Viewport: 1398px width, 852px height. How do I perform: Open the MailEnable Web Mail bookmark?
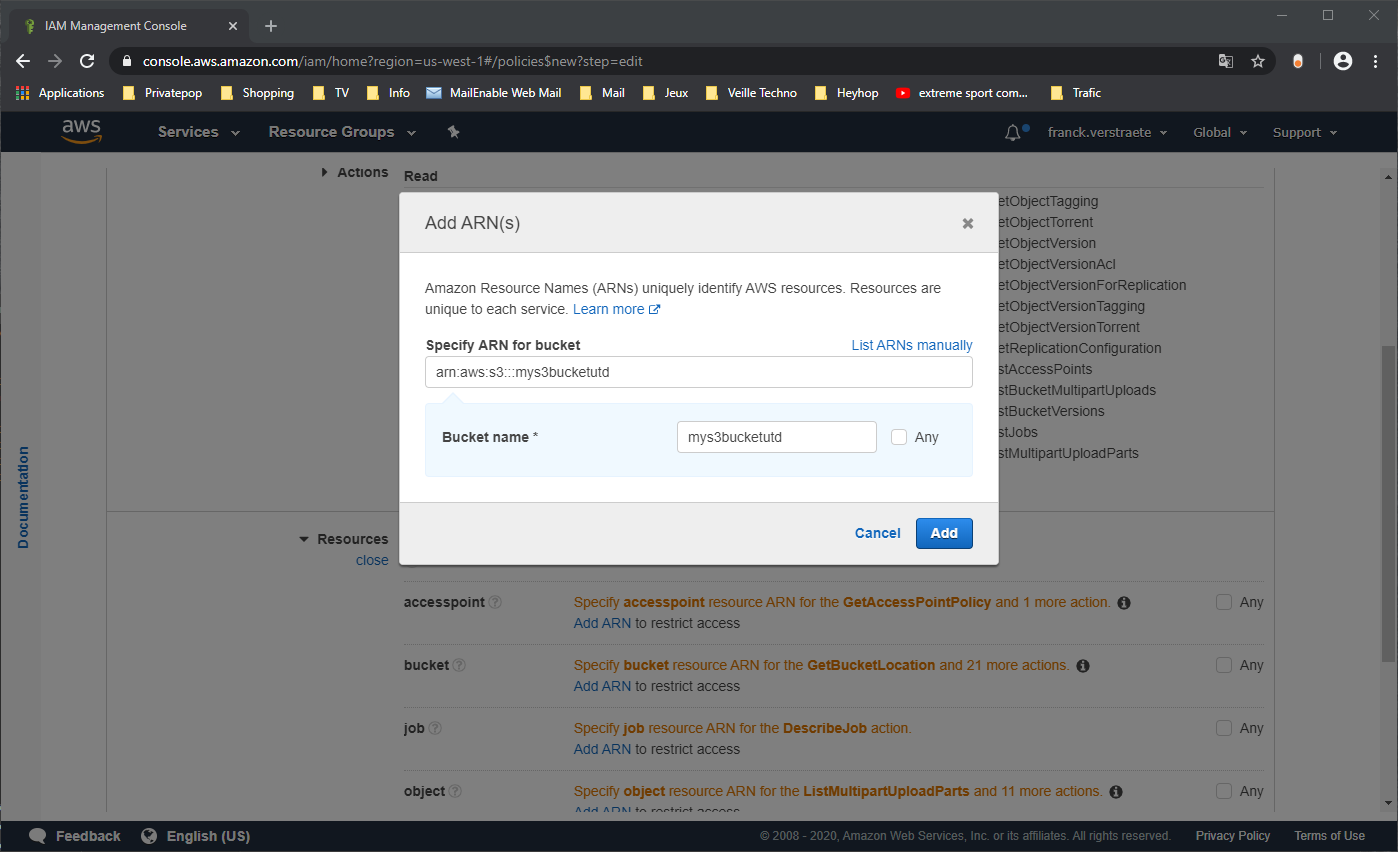(x=493, y=93)
